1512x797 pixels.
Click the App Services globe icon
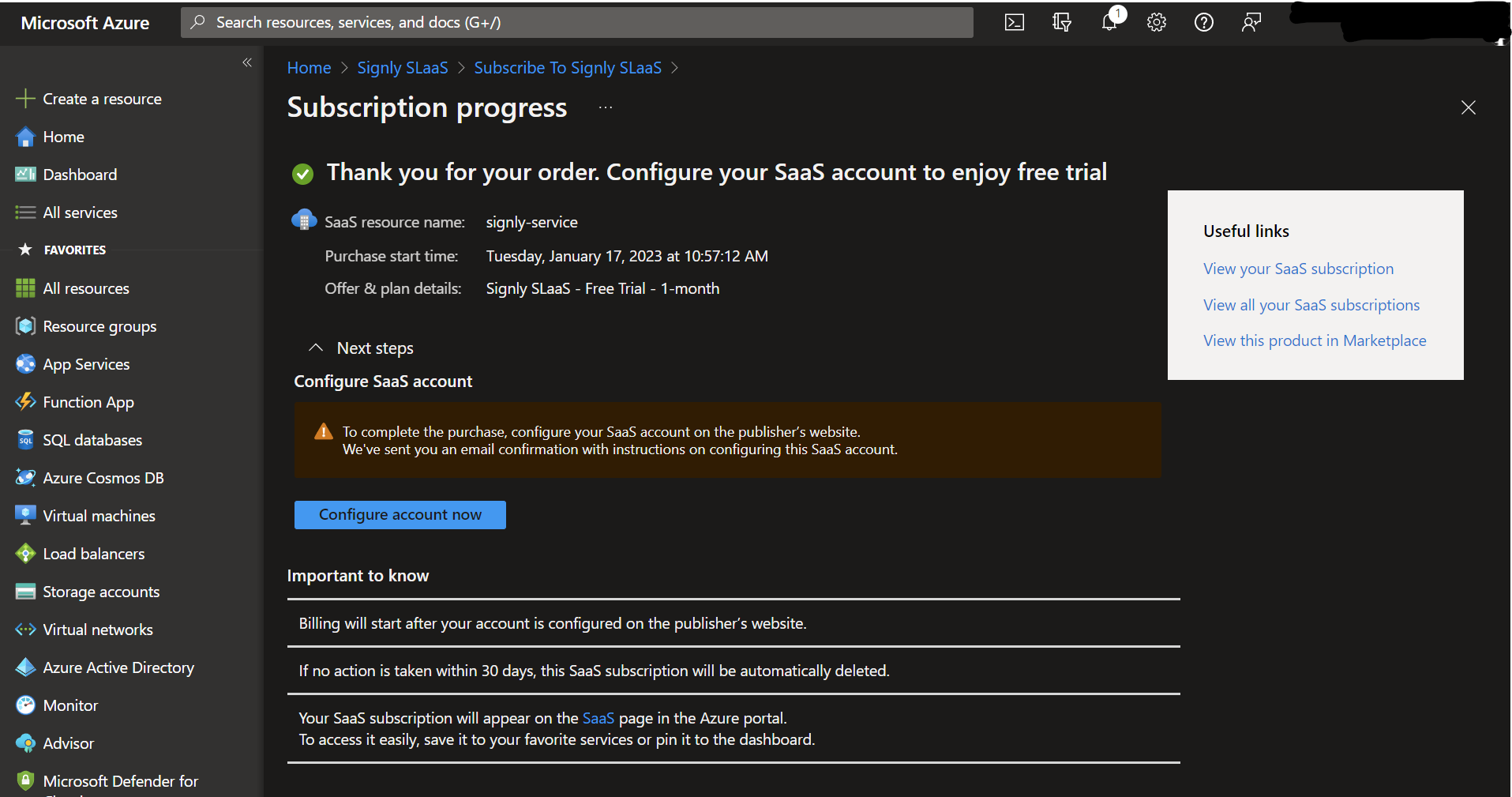pyautogui.click(x=25, y=364)
